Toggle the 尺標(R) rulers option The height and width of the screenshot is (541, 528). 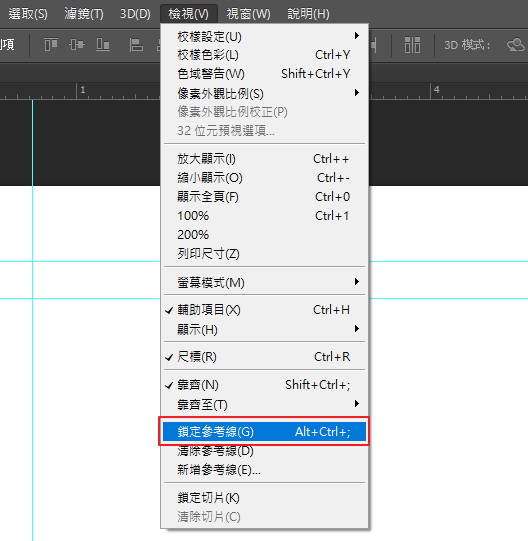[264, 357]
